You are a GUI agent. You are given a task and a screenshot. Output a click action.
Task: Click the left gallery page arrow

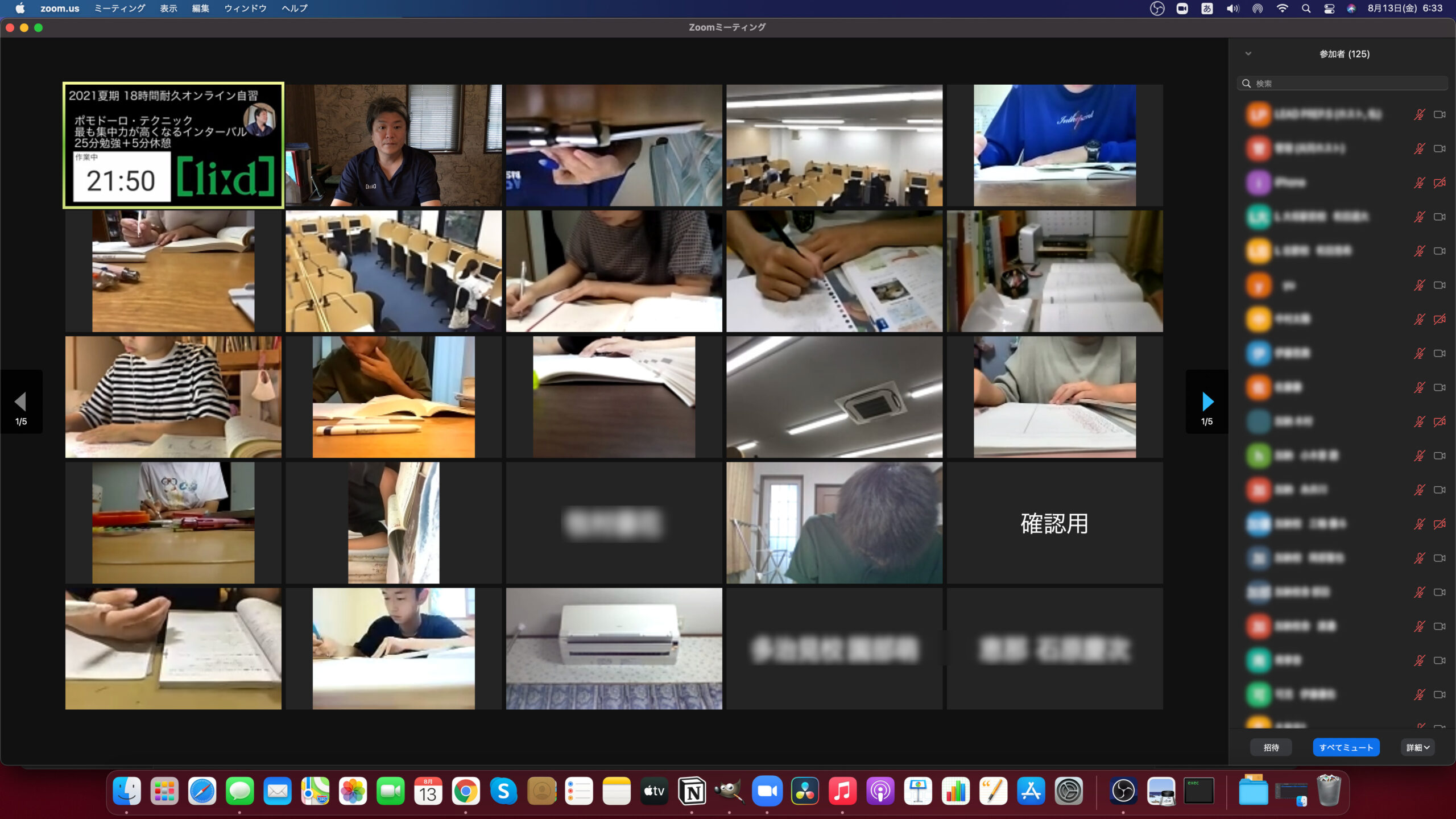[21, 402]
